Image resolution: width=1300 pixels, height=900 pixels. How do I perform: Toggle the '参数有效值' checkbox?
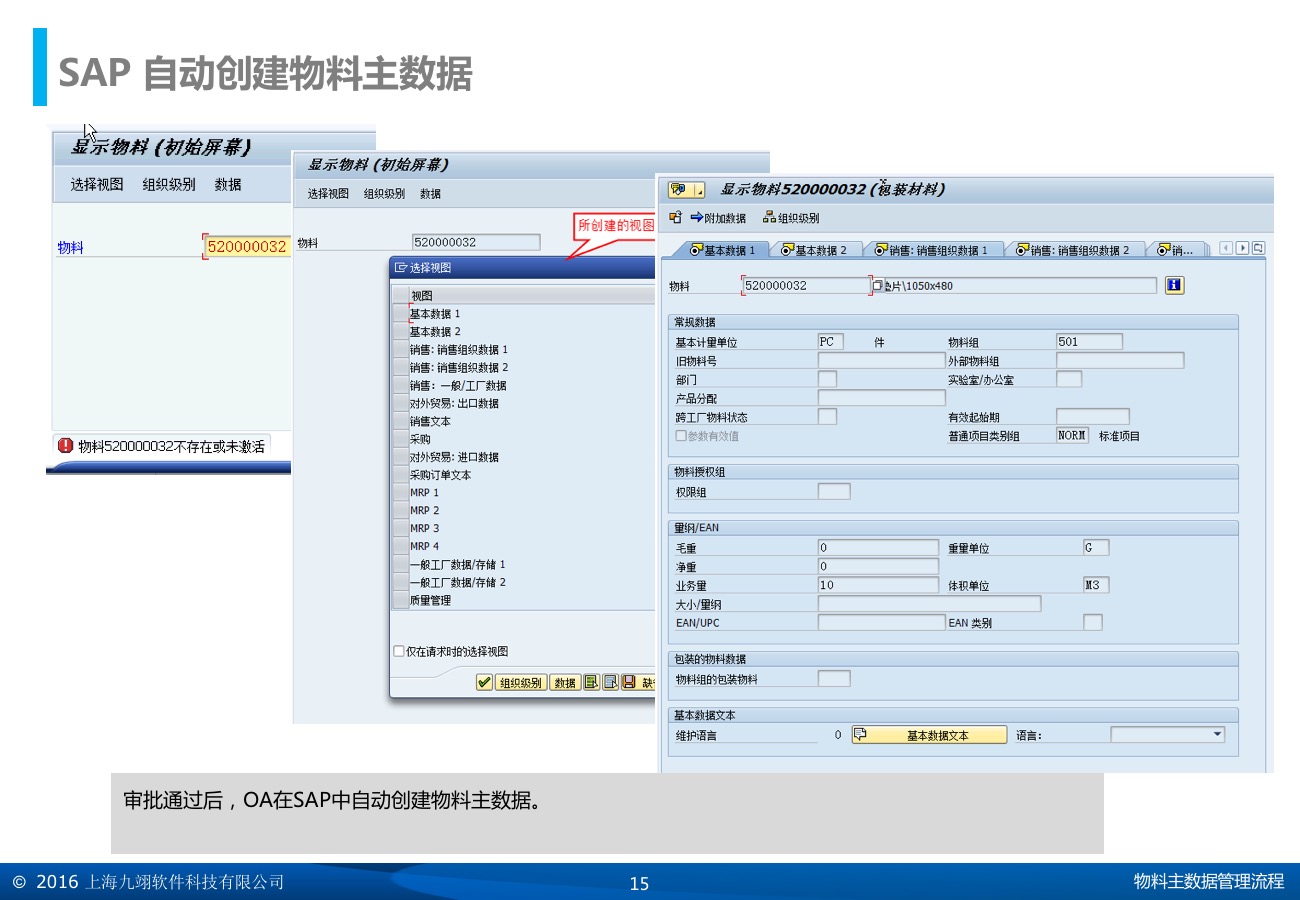click(681, 436)
